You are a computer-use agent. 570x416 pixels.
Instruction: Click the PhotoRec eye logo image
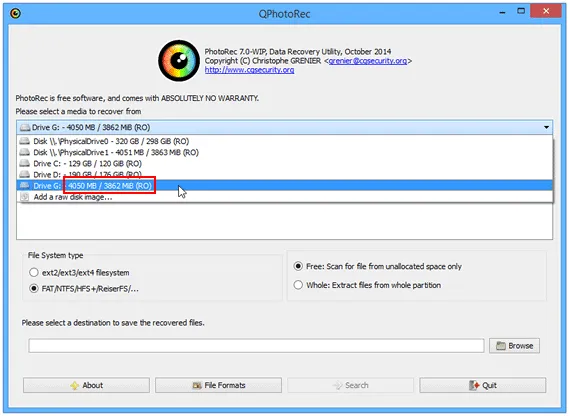[178, 60]
